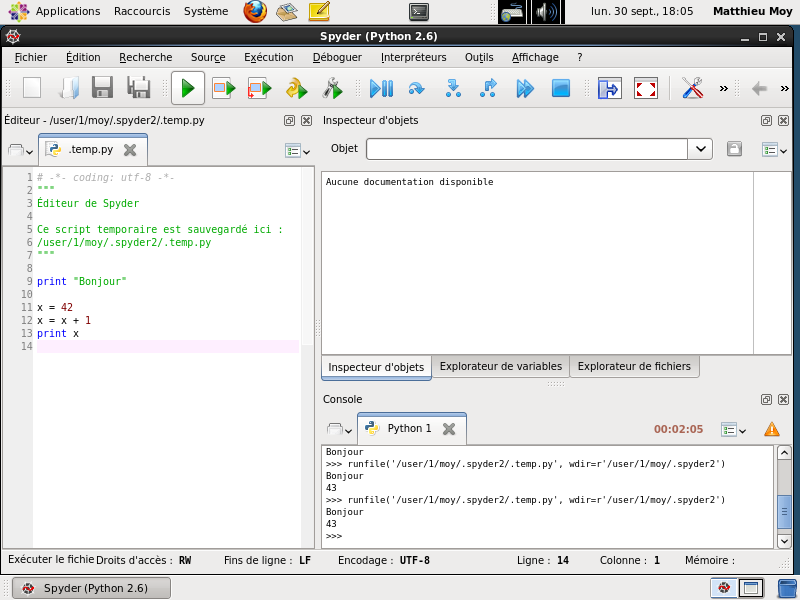800x600 pixels.
Task: Run the file with green play button
Action: click(188, 88)
